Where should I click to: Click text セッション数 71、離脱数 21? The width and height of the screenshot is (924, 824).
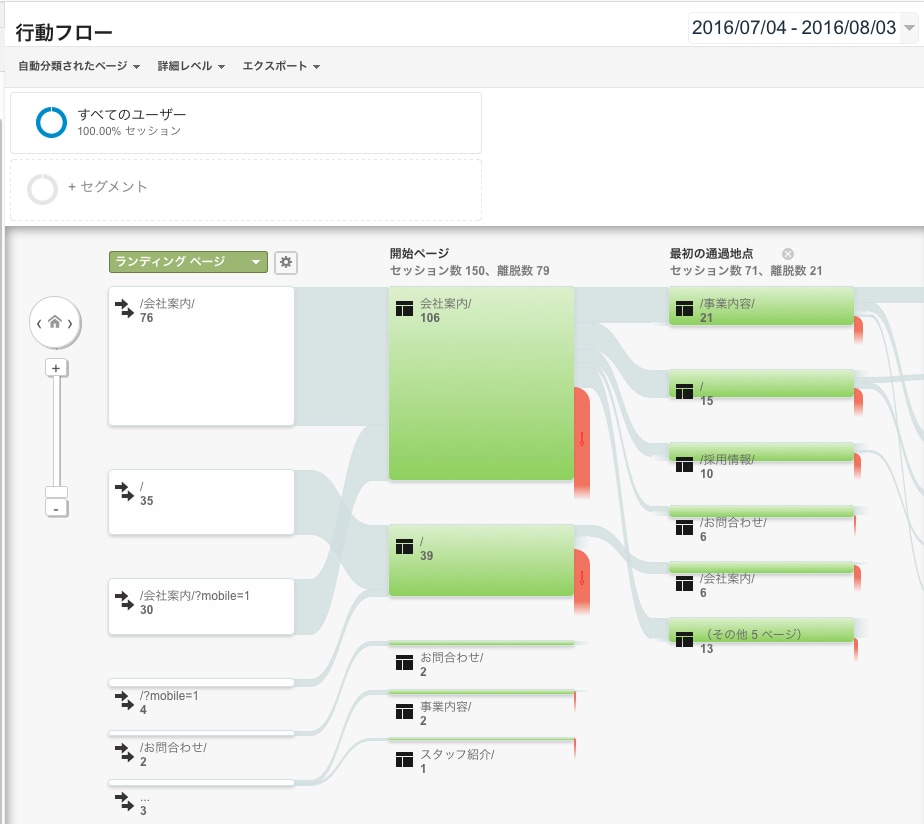[x=745, y=271]
